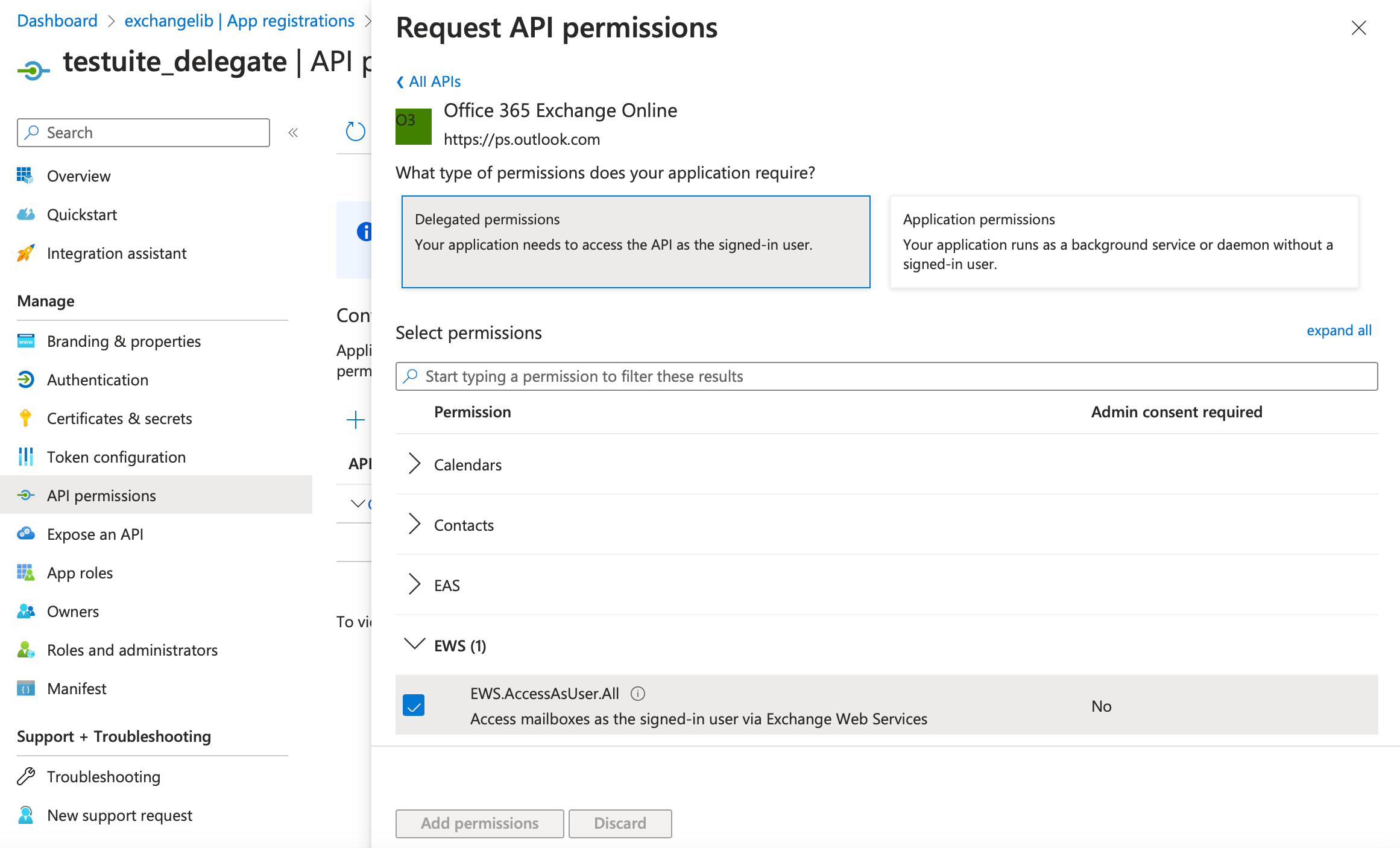This screenshot has width=1400, height=848.
Task: Expand the Calendars permission group
Action: point(414,464)
